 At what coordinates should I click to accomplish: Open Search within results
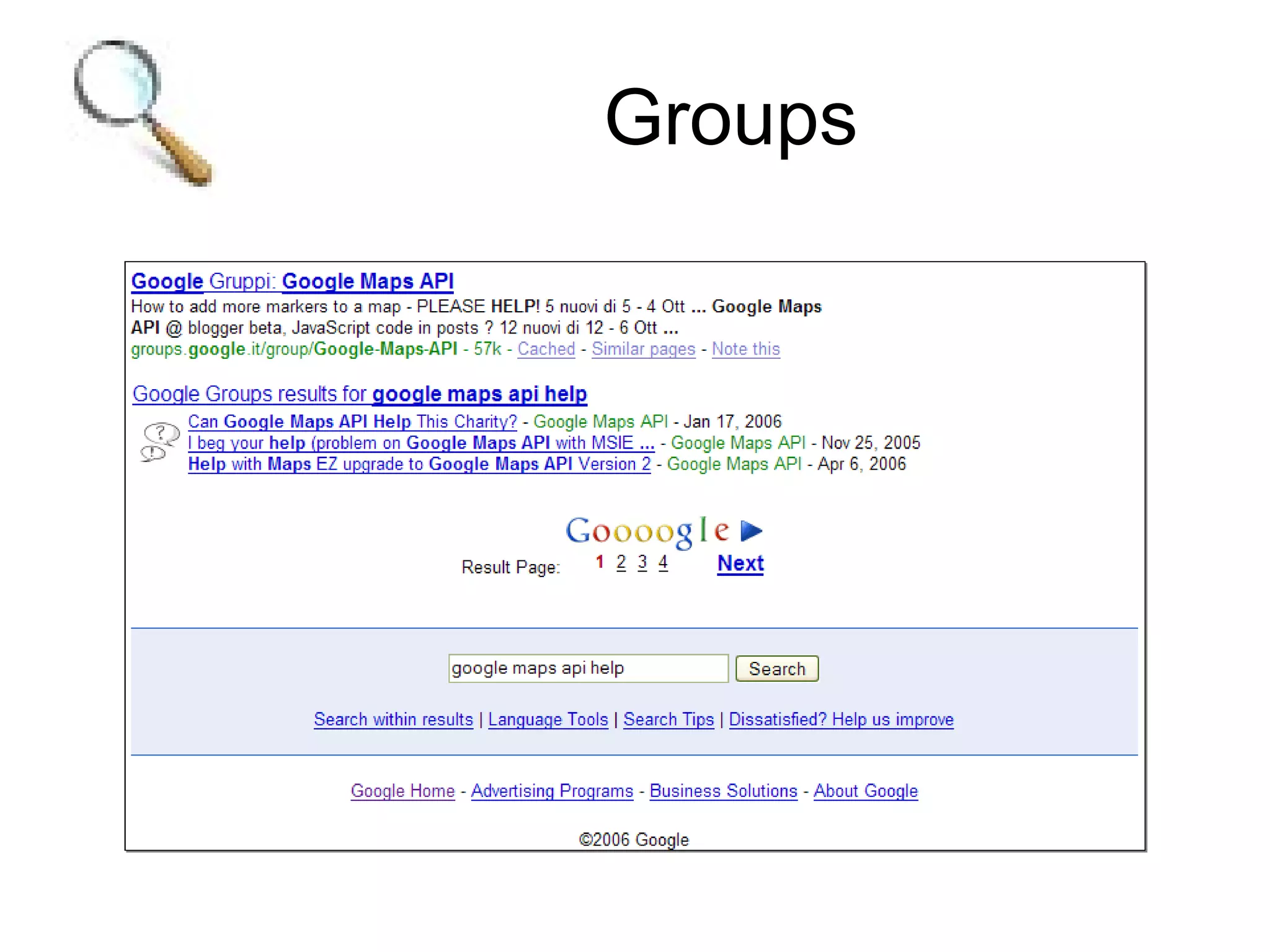tap(393, 720)
